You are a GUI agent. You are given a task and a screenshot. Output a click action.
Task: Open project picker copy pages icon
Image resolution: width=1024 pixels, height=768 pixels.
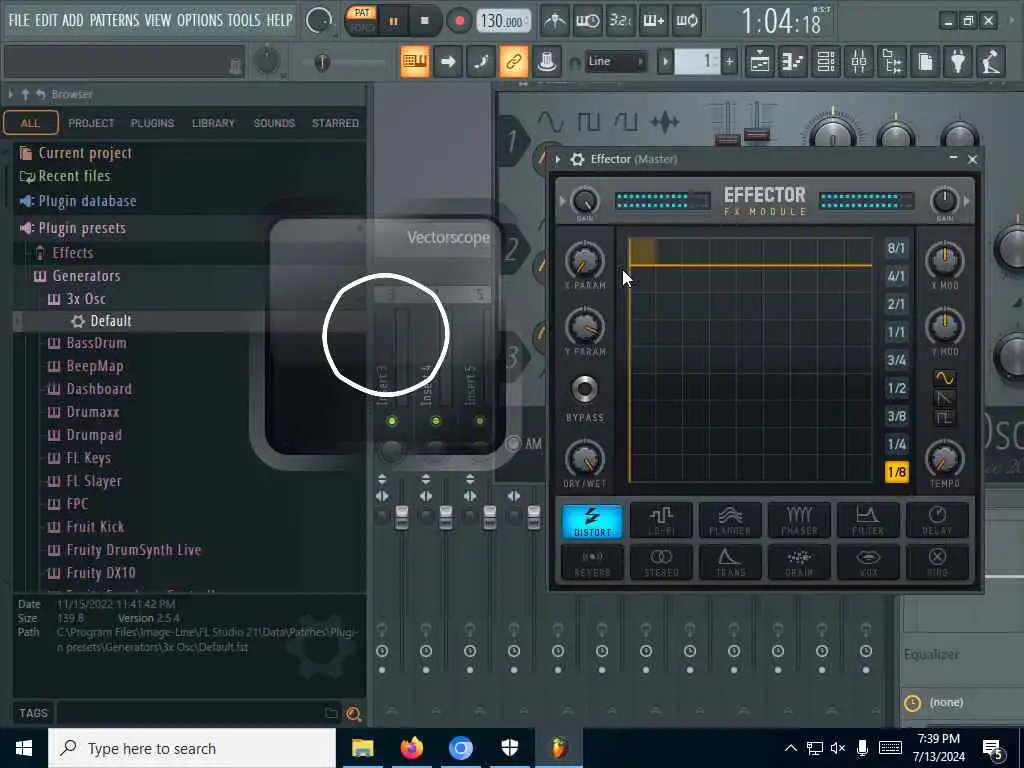coord(925,62)
